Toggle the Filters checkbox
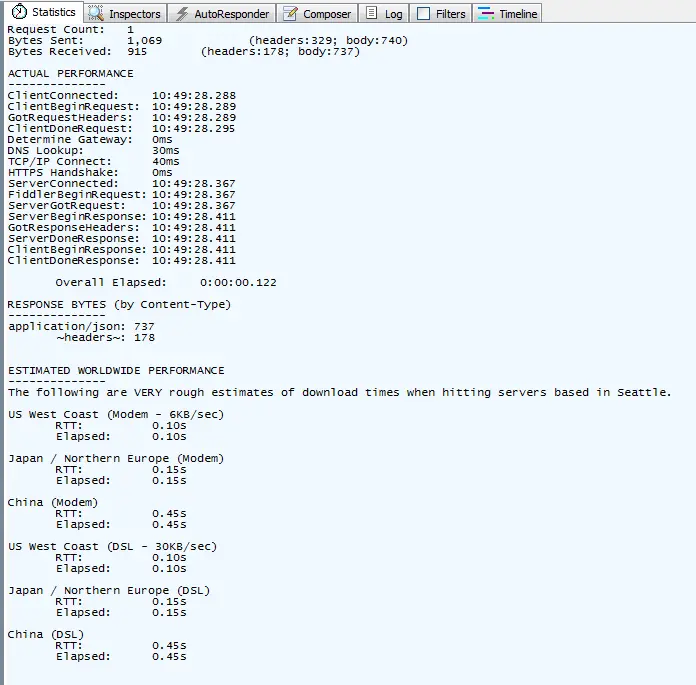 423,14
